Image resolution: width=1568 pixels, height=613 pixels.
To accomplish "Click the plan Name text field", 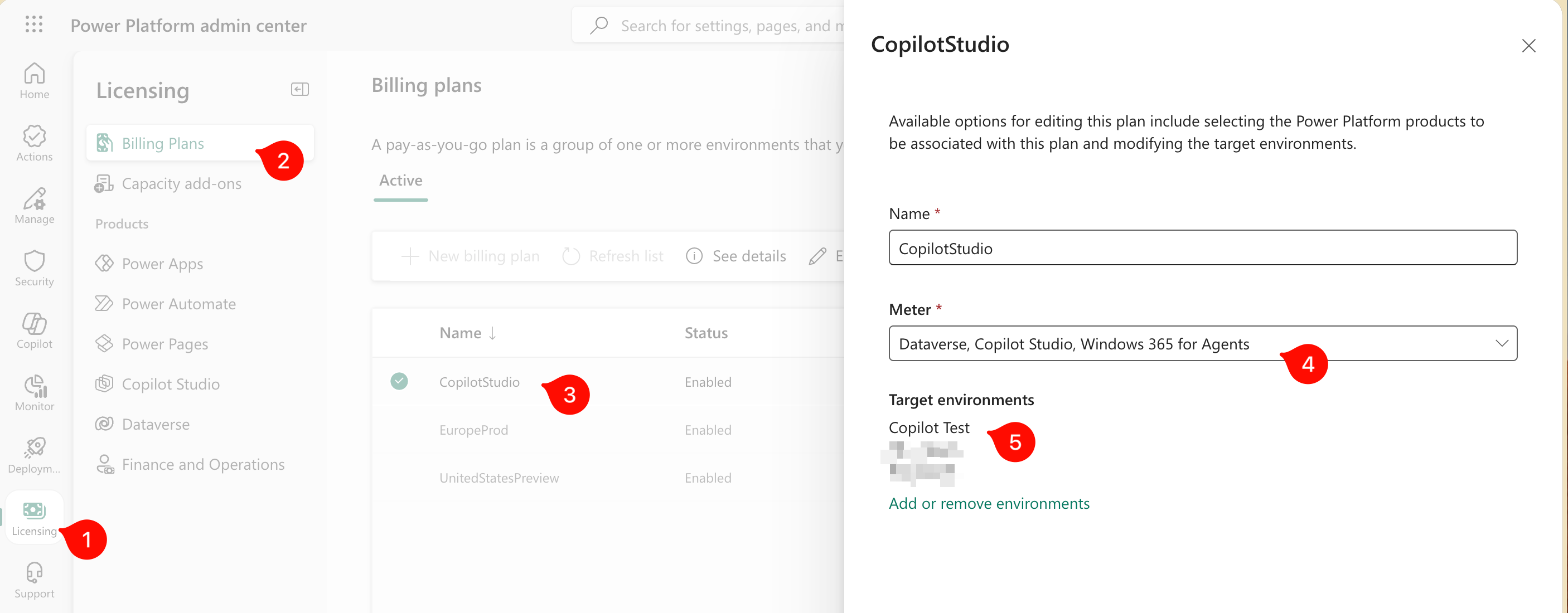I will click(1202, 248).
